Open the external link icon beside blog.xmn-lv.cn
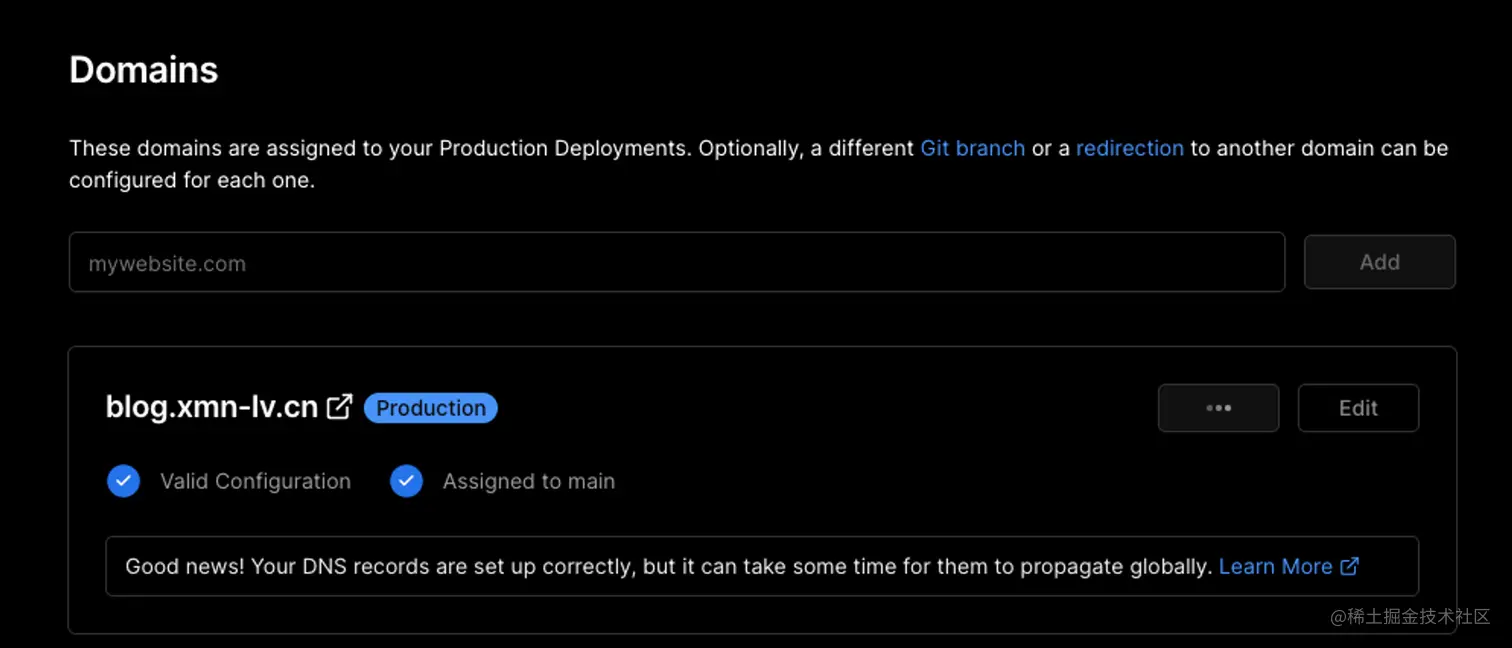 point(340,407)
